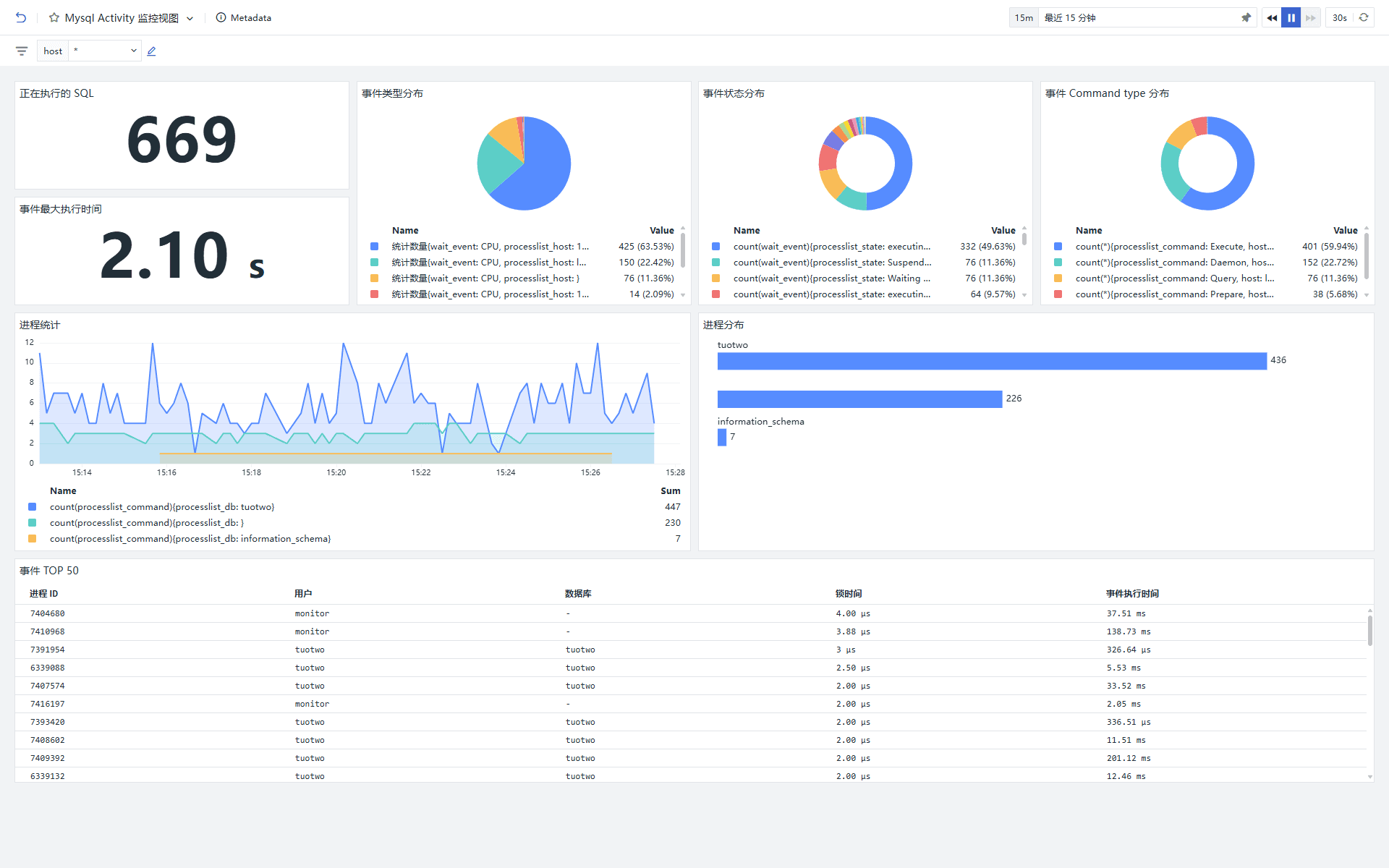Expand the dashboard title dropdown
Screen dimensions: 1389x868
coord(190,18)
